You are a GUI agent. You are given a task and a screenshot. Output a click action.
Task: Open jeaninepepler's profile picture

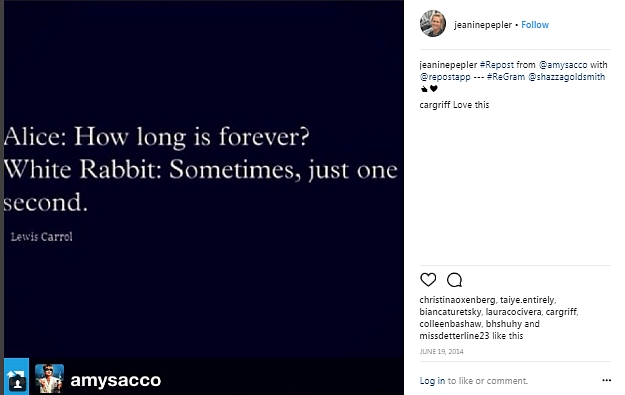click(x=433, y=24)
